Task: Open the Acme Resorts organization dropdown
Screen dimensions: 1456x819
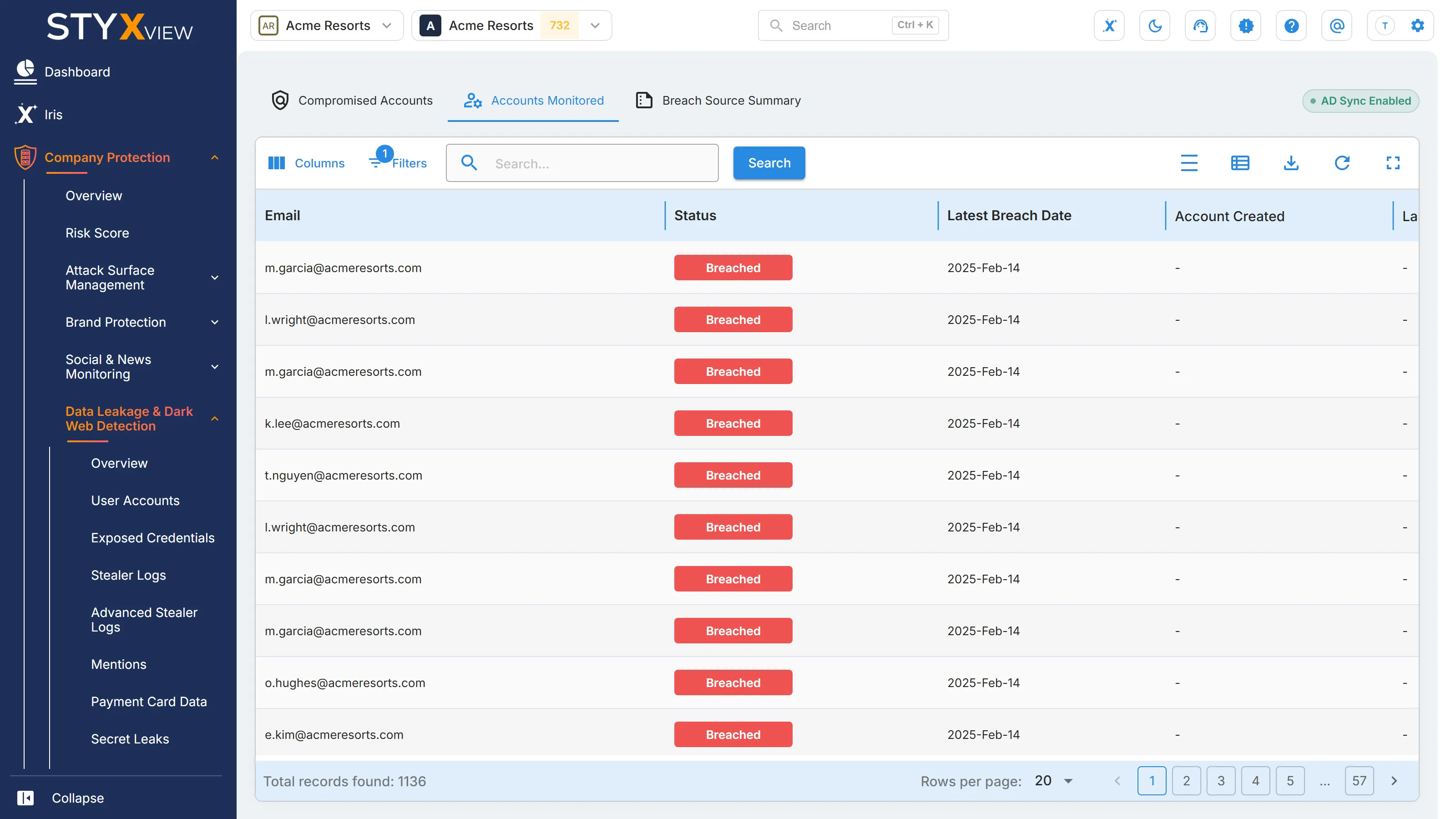Action: pyautogui.click(x=327, y=25)
